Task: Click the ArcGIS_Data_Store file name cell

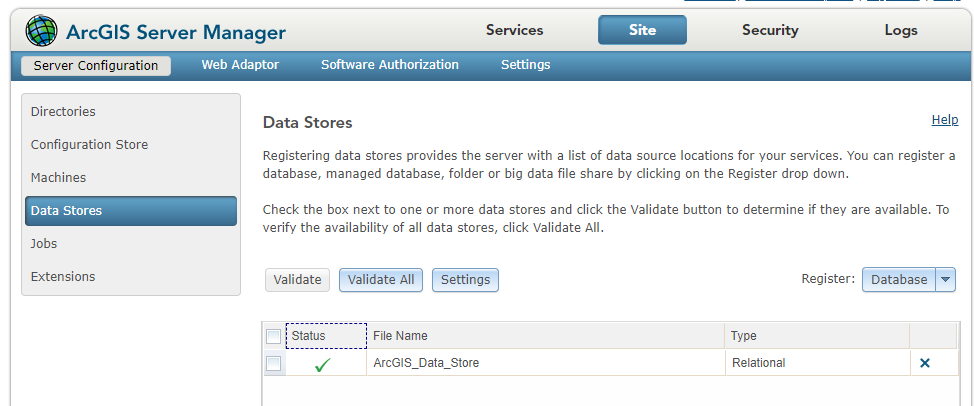Action: tap(545, 363)
